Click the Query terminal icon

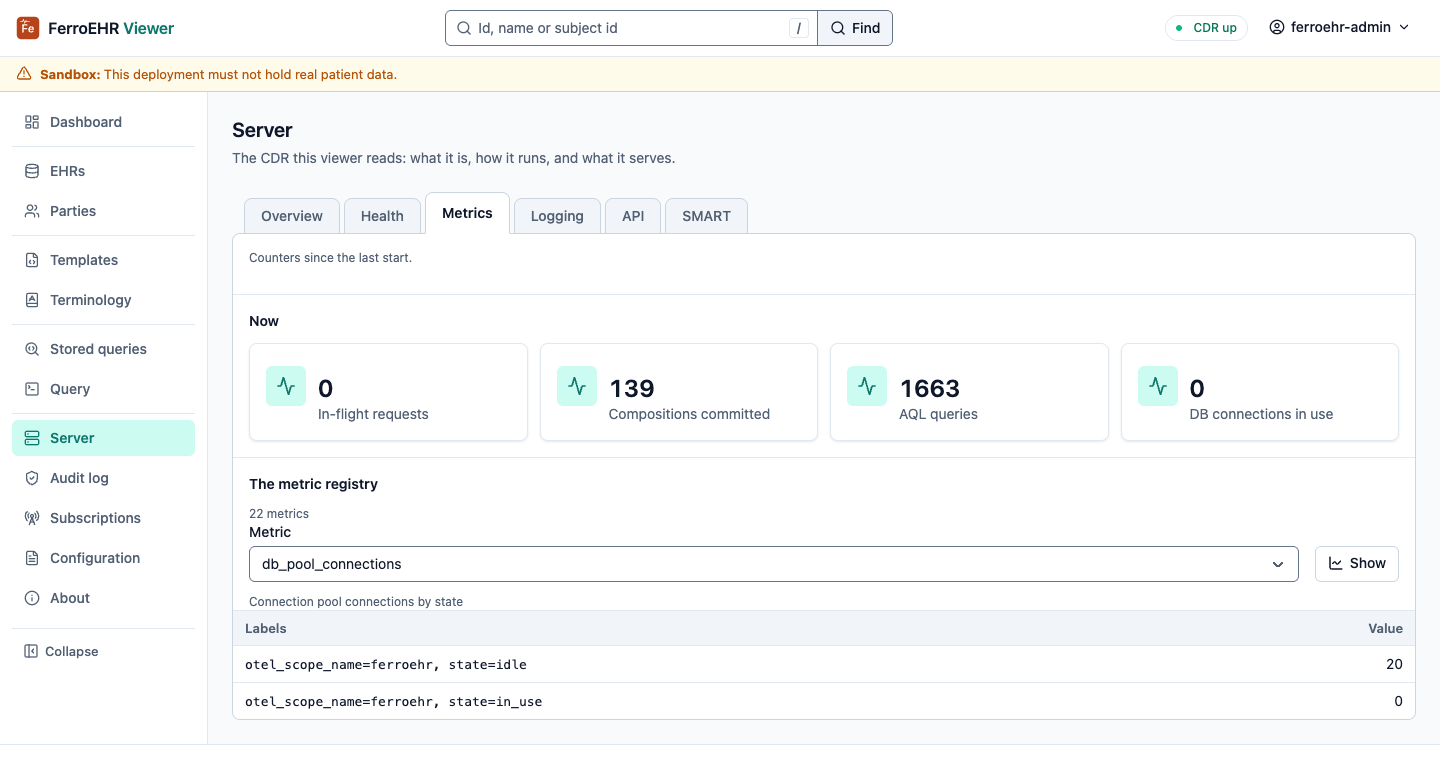coord(32,389)
